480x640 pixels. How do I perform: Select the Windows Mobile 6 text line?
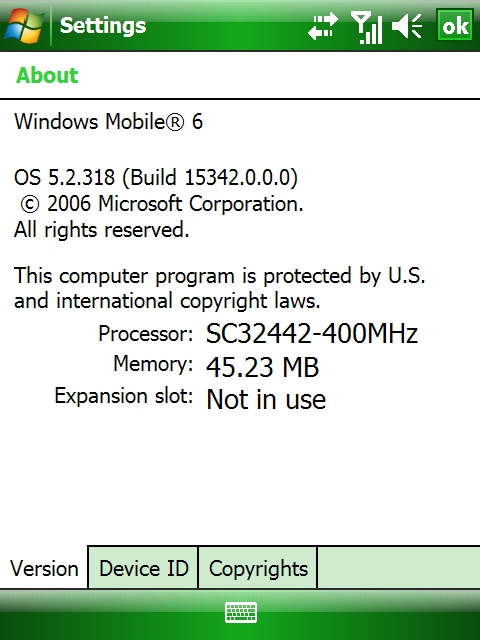[108, 122]
